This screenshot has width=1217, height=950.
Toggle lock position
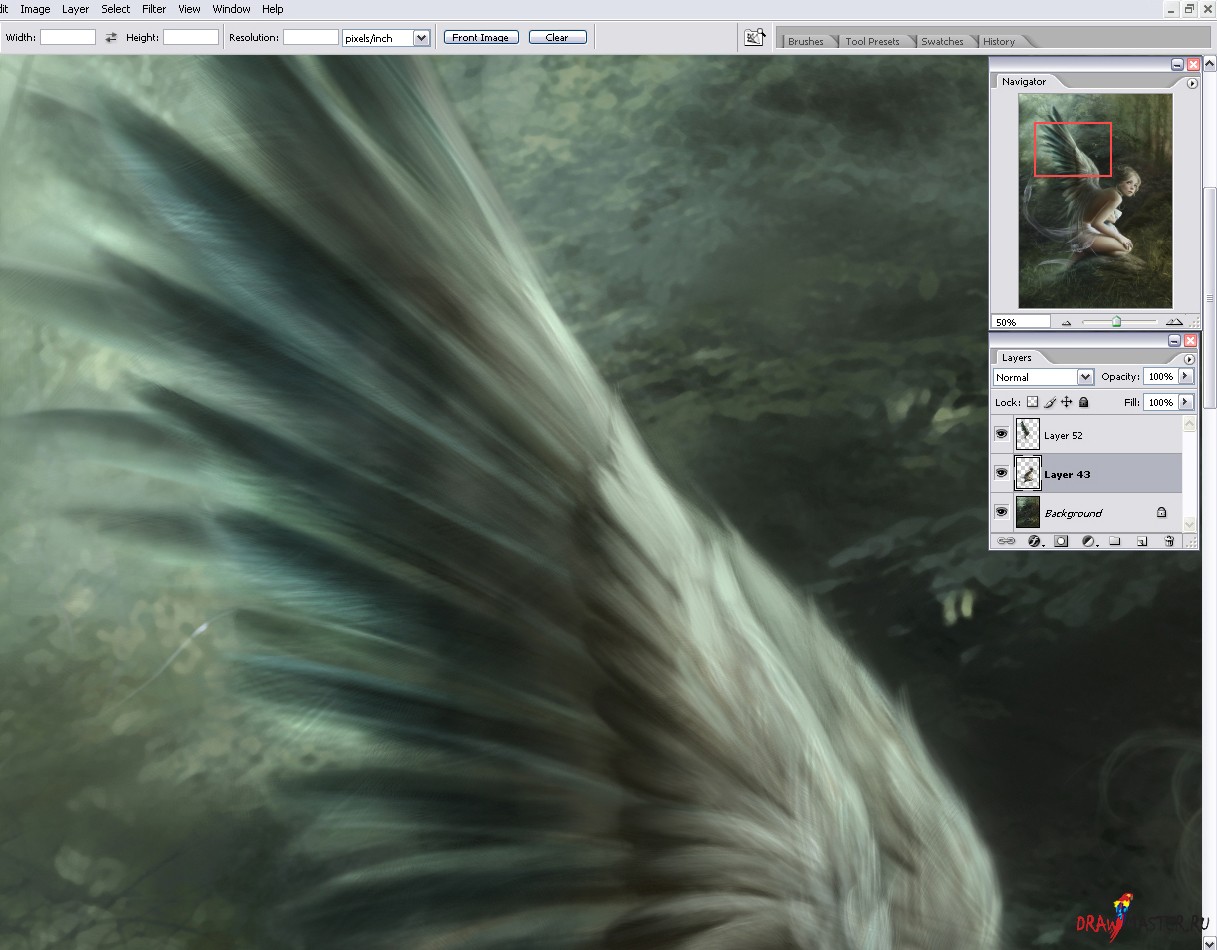tap(1067, 402)
